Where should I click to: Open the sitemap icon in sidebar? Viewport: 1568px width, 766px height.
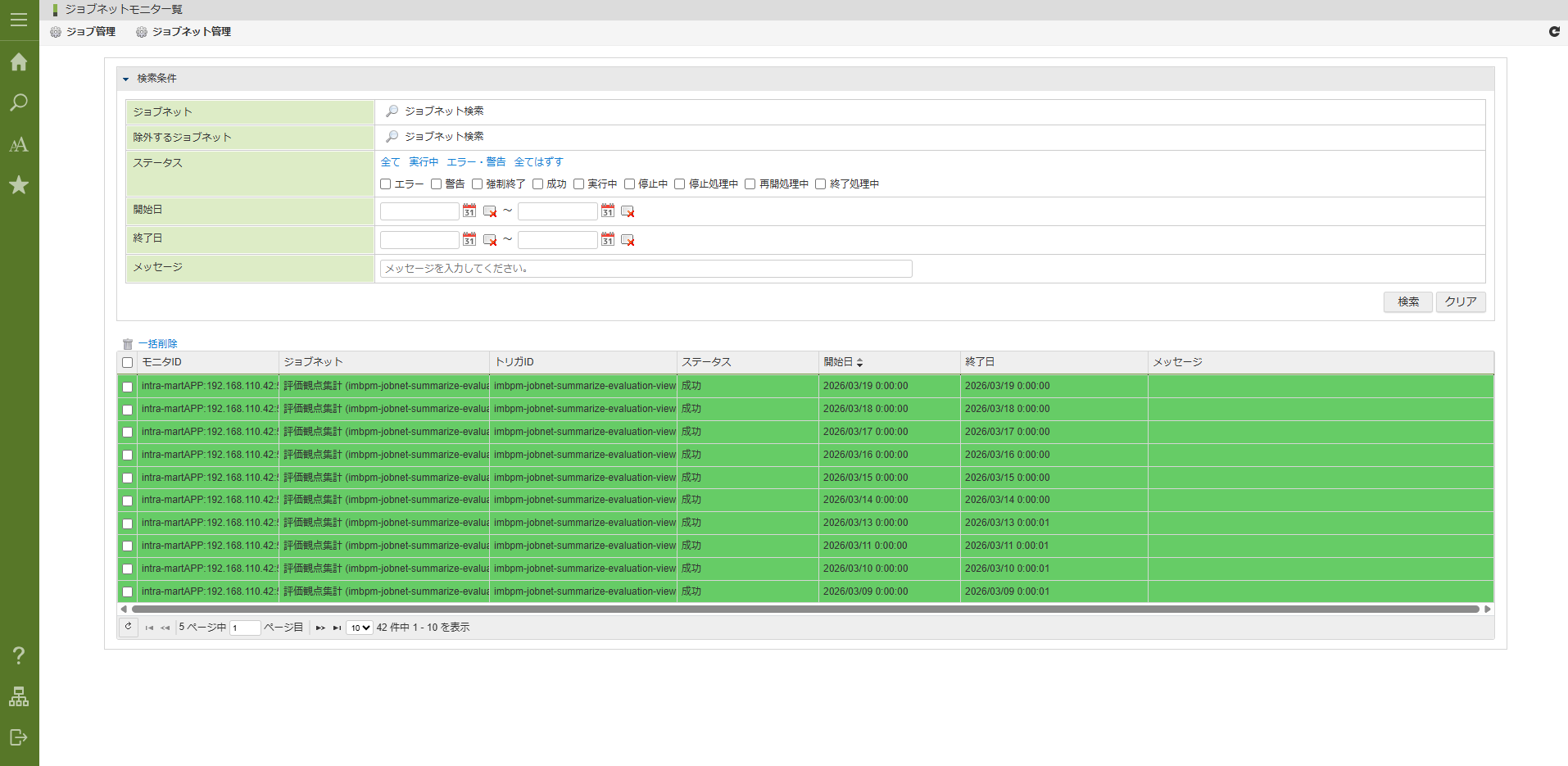pyautogui.click(x=19, y=696)
